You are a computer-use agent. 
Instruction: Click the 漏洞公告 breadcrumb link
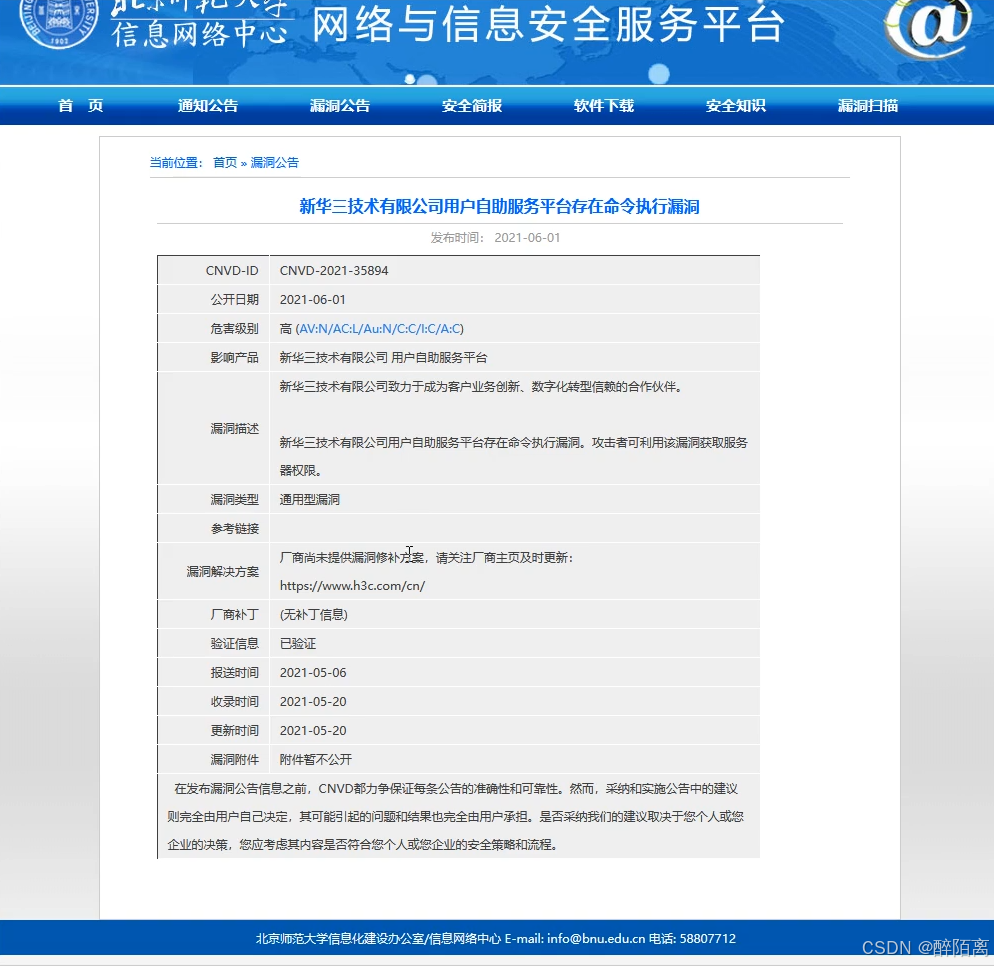pyautogui.click(x=274, y=162)
